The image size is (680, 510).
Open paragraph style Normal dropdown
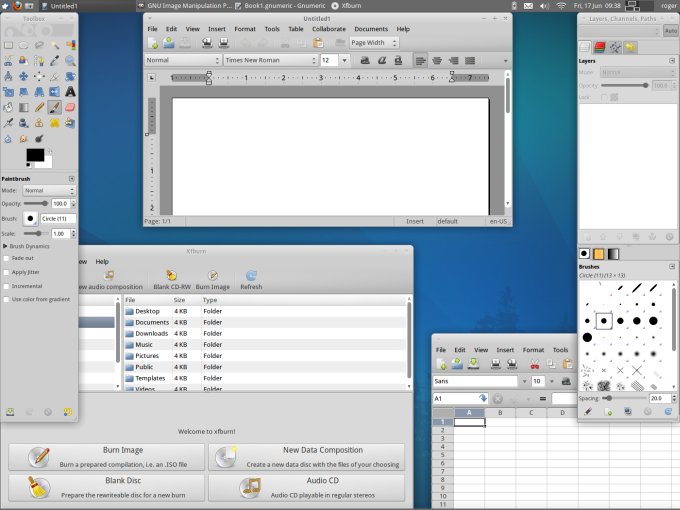coord(183,60)
